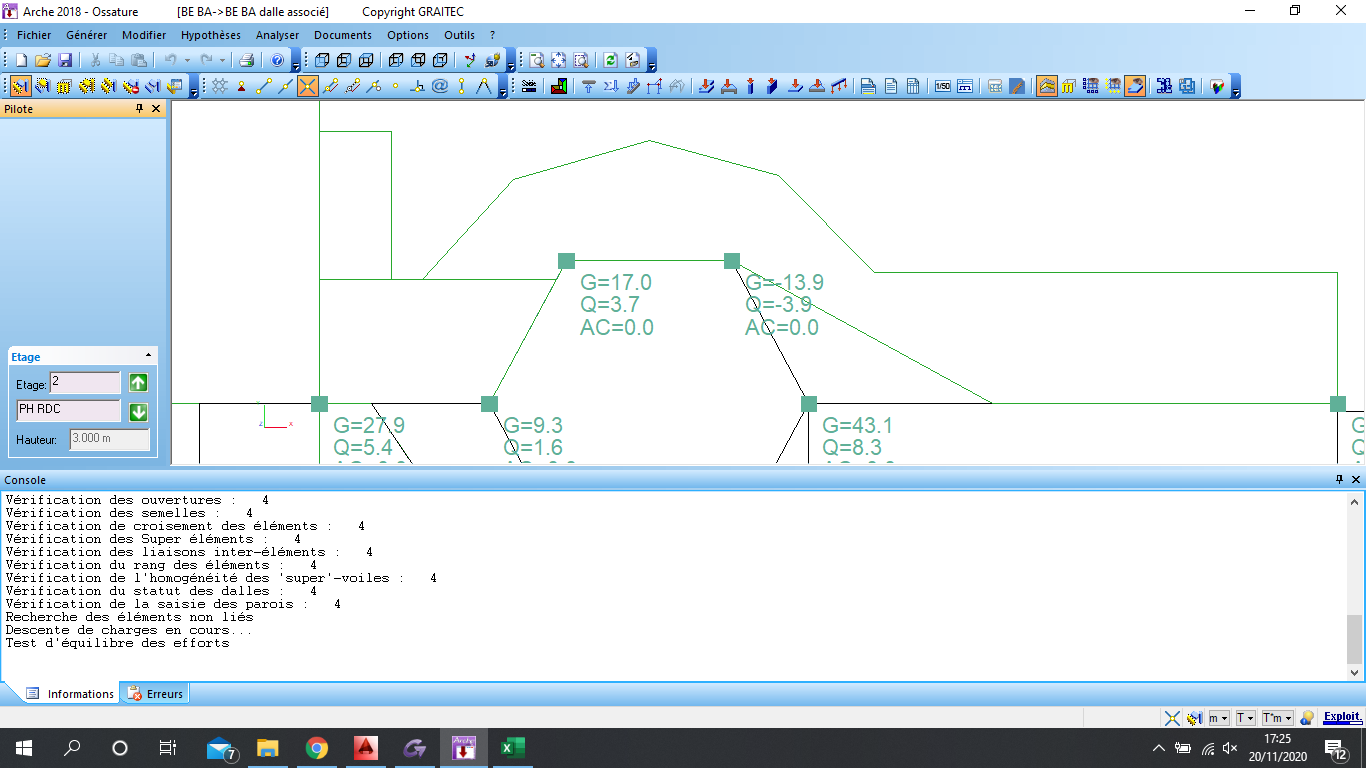
Task: Click the Saisie settings icon
Action: 529,86
